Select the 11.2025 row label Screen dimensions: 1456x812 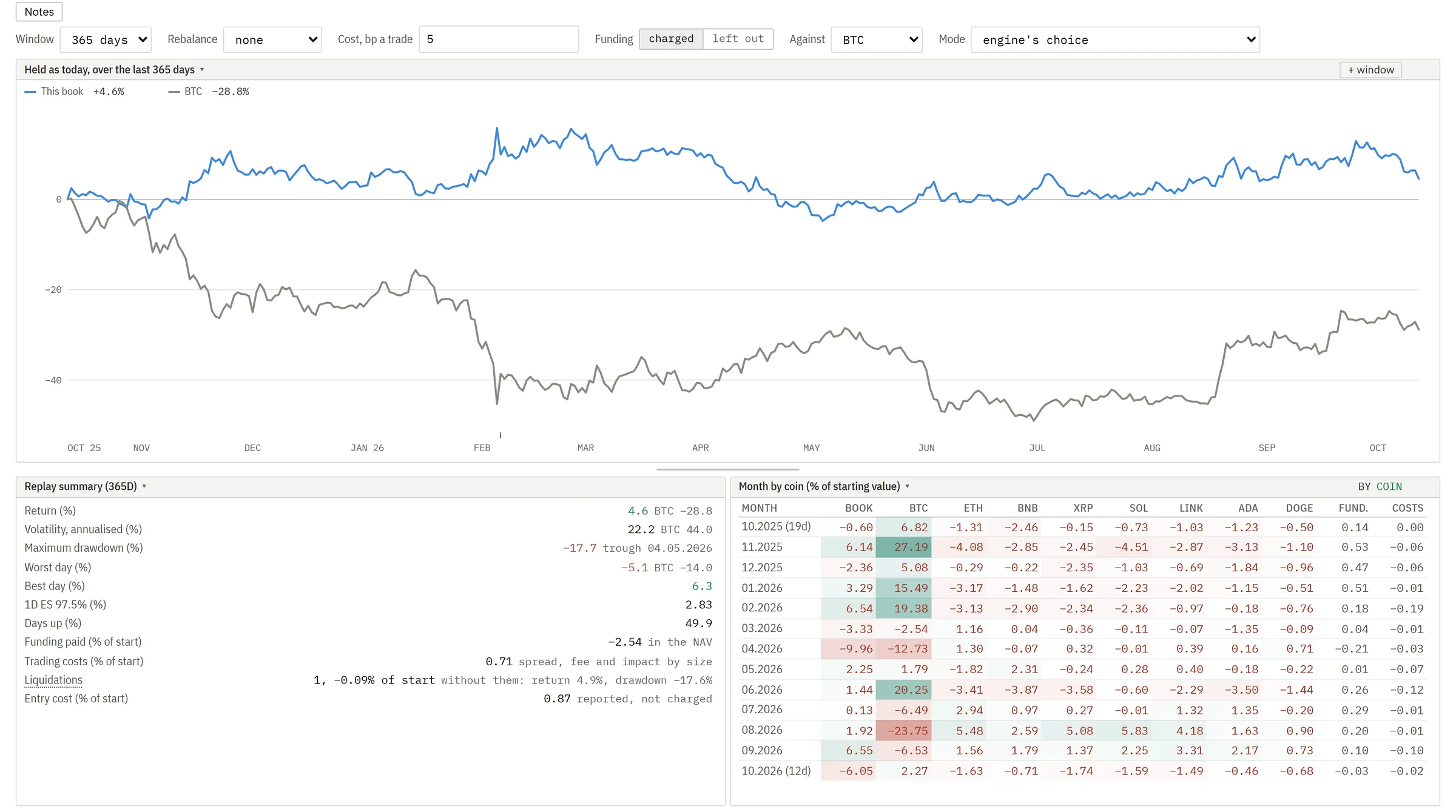coord(762,547)
